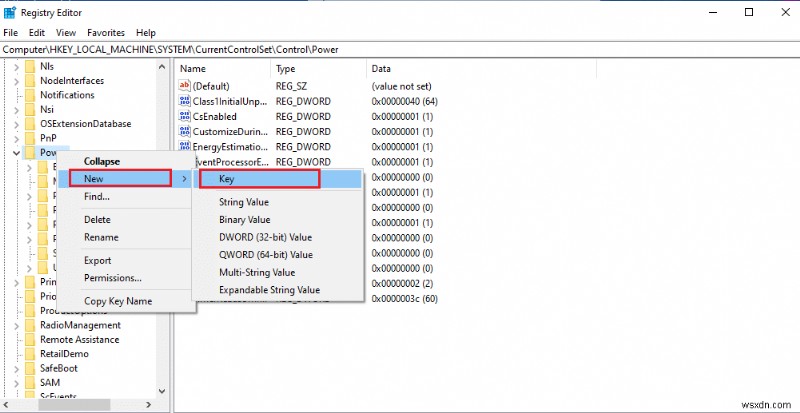
Task: Select Permissions... in the context menu
Action: 126,278
